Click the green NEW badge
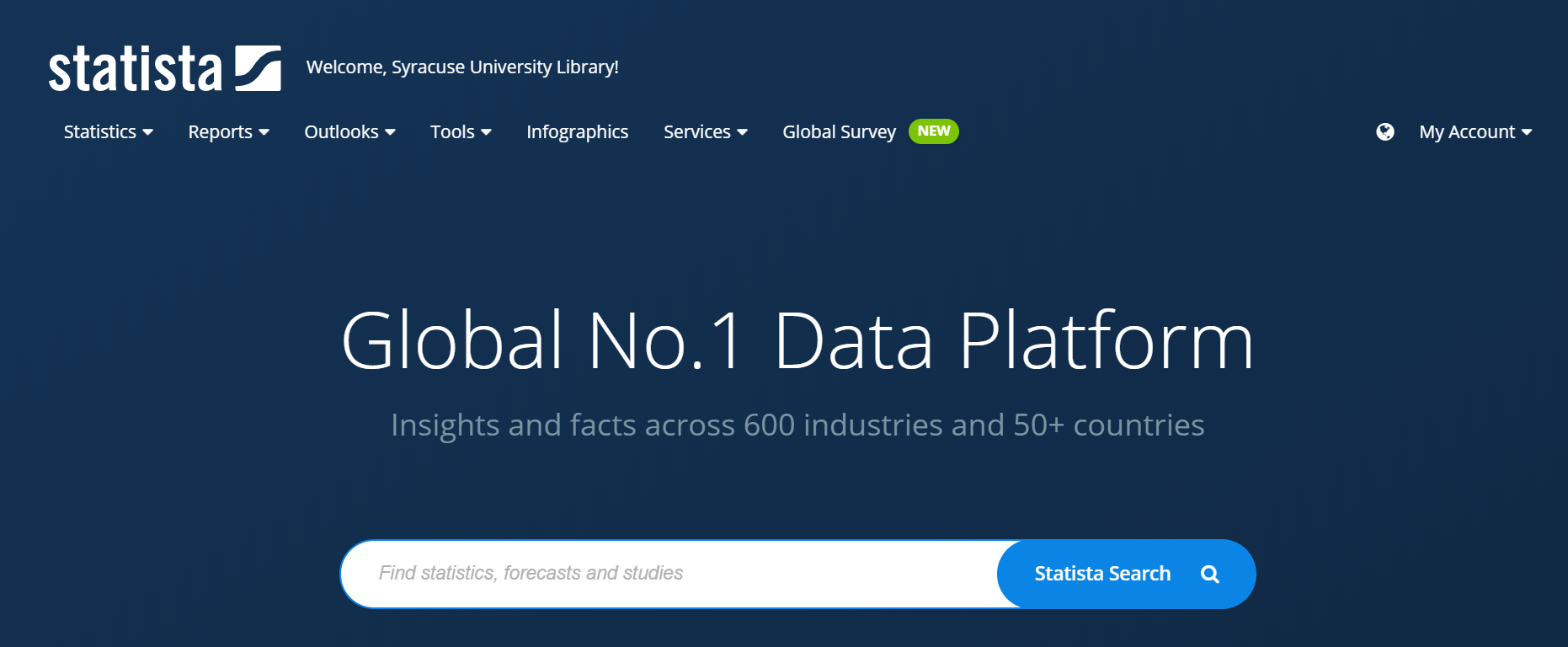1568x647 pixels. tap(934, 131)
